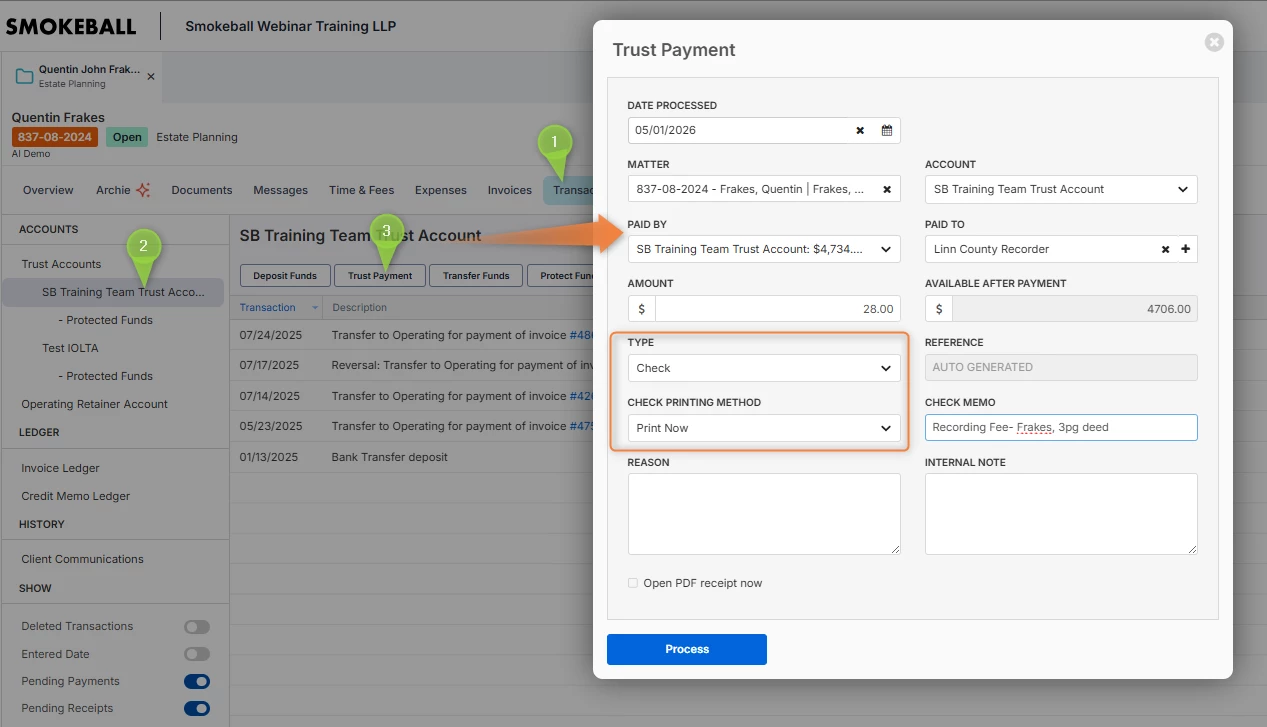Click into the Check Memo text field

[1061, 428]
